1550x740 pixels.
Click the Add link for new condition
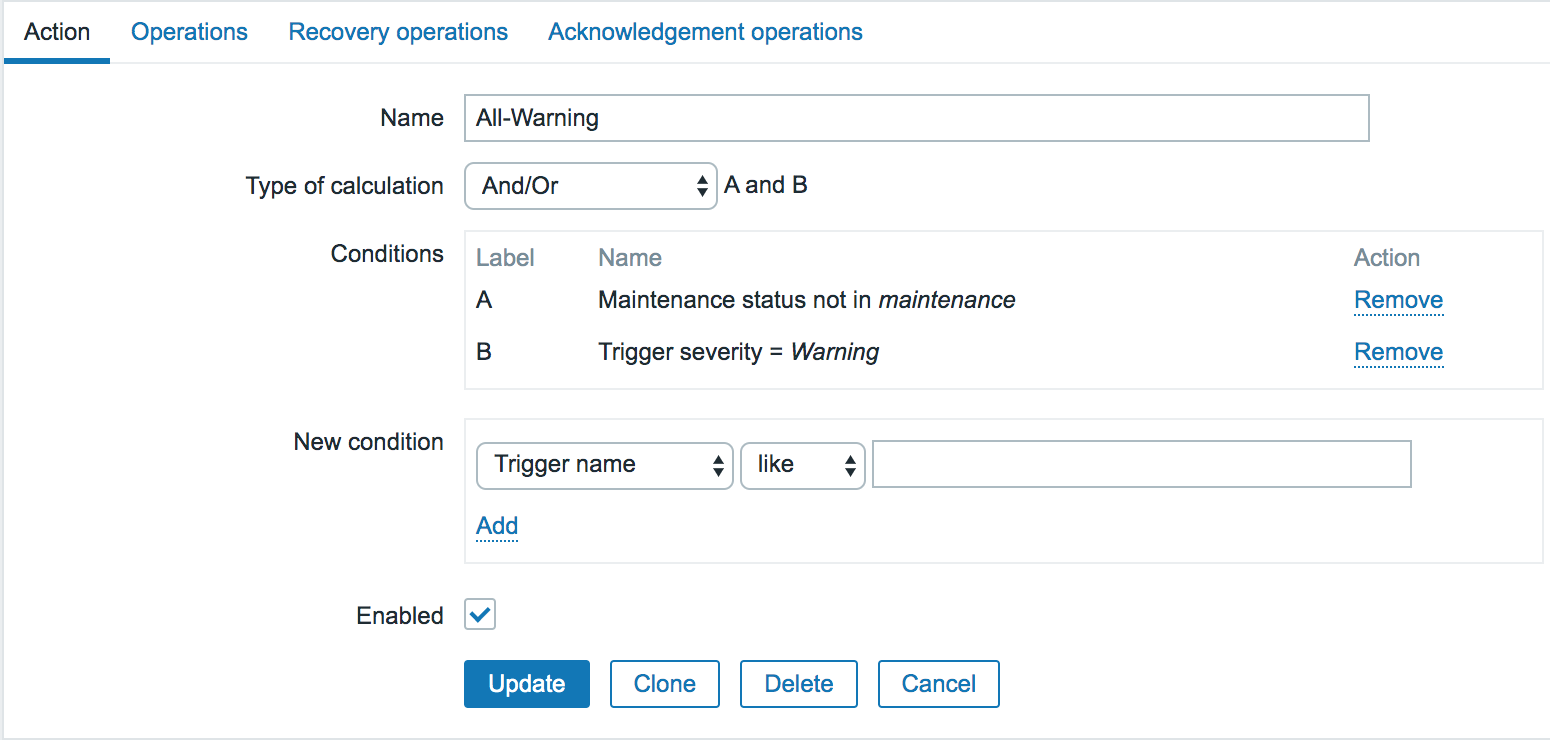click(x=497, y=526)
